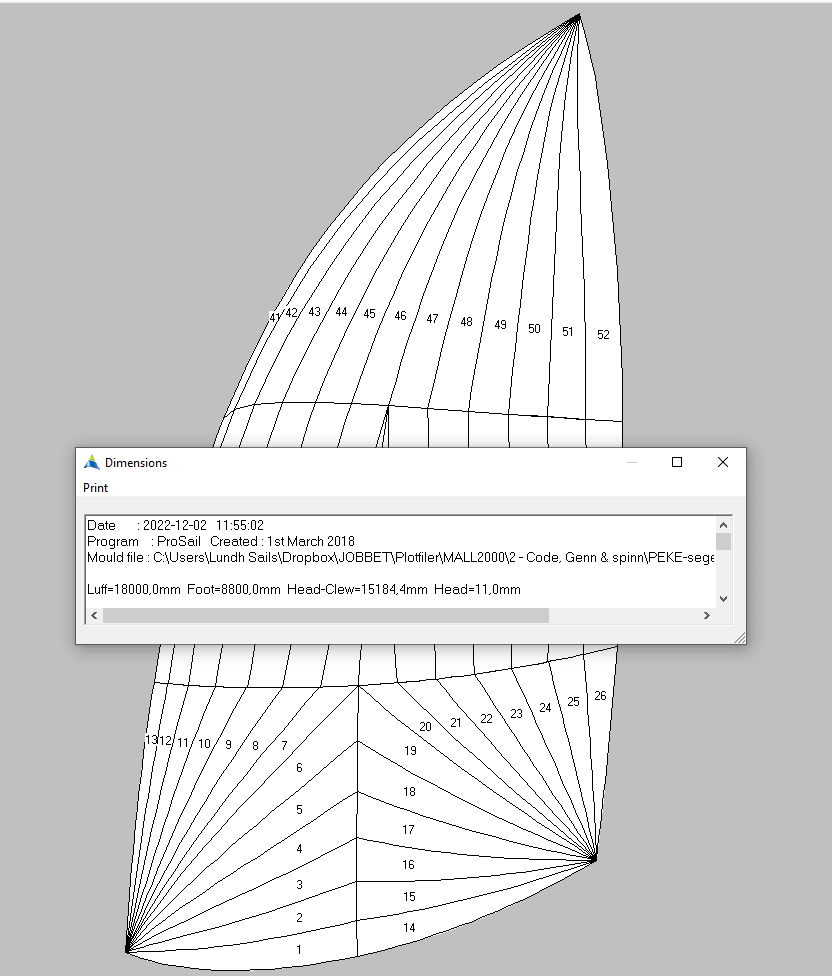Close the Dimensions window
This screenshot has width=832, height=976.
722,462
